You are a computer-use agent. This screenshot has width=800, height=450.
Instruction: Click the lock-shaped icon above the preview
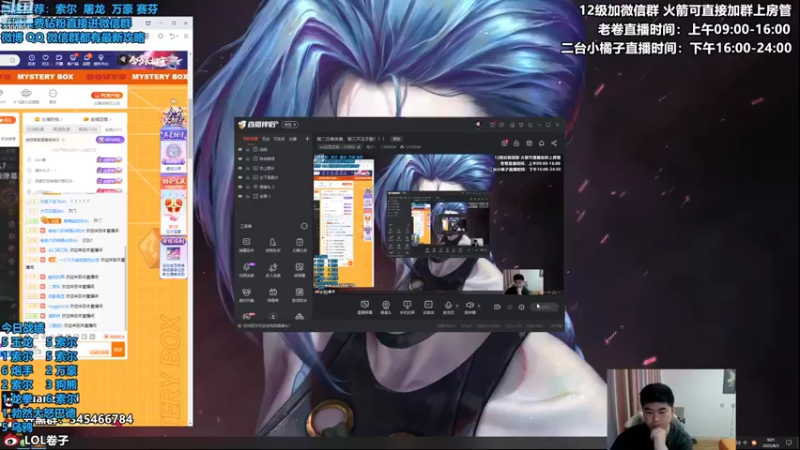click(x=516, y=143)
